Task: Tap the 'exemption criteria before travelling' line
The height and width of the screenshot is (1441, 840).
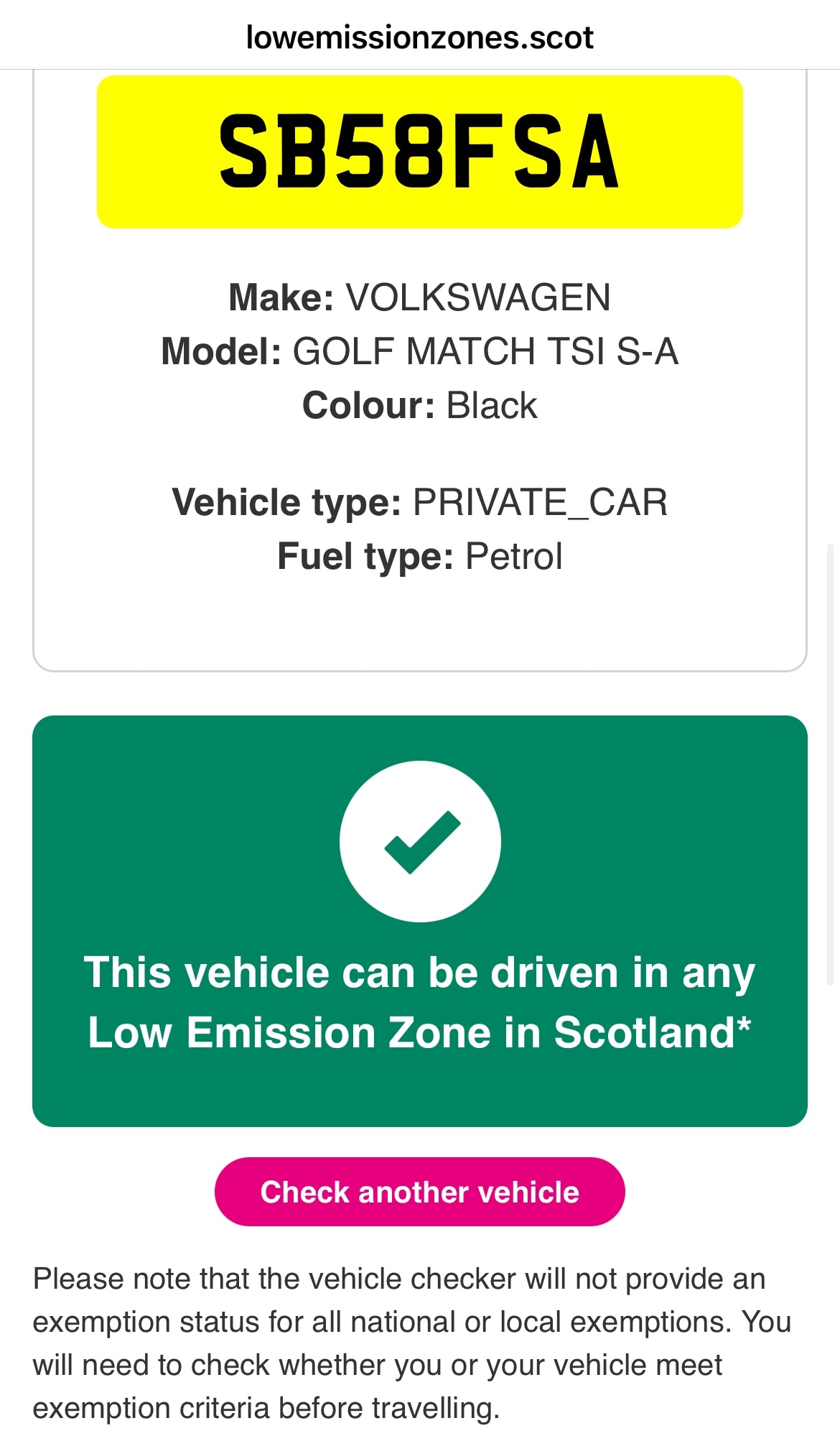Action: pyautogui.click(x=266, y=1408)
